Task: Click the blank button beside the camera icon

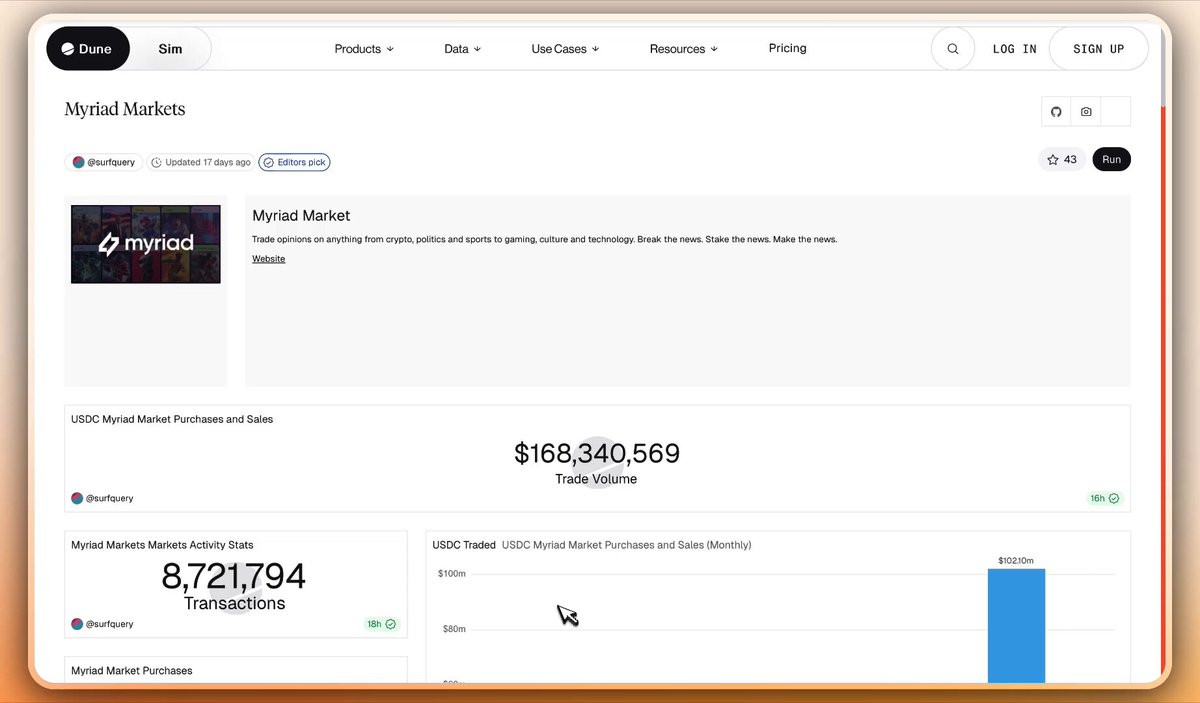Action: coord(1116,112)
